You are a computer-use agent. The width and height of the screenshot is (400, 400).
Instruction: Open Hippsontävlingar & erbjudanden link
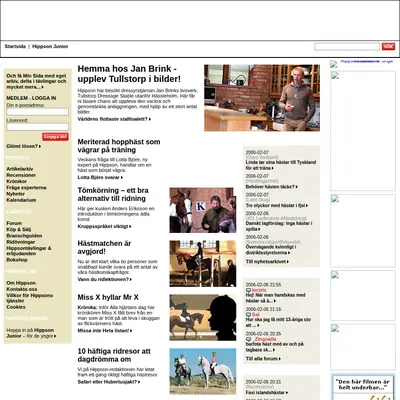[29, 251]
